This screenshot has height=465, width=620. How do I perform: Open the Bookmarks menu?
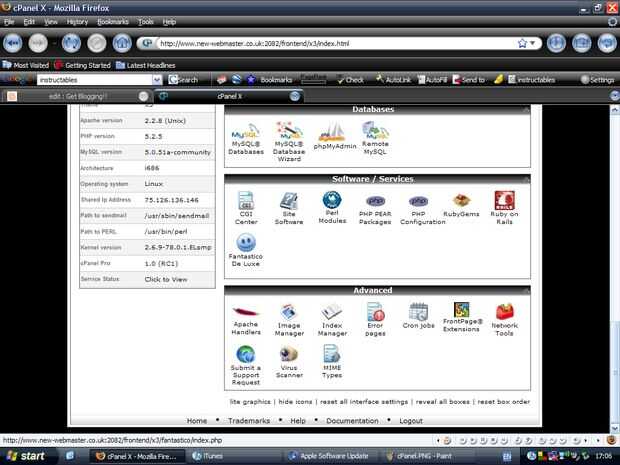113,22
